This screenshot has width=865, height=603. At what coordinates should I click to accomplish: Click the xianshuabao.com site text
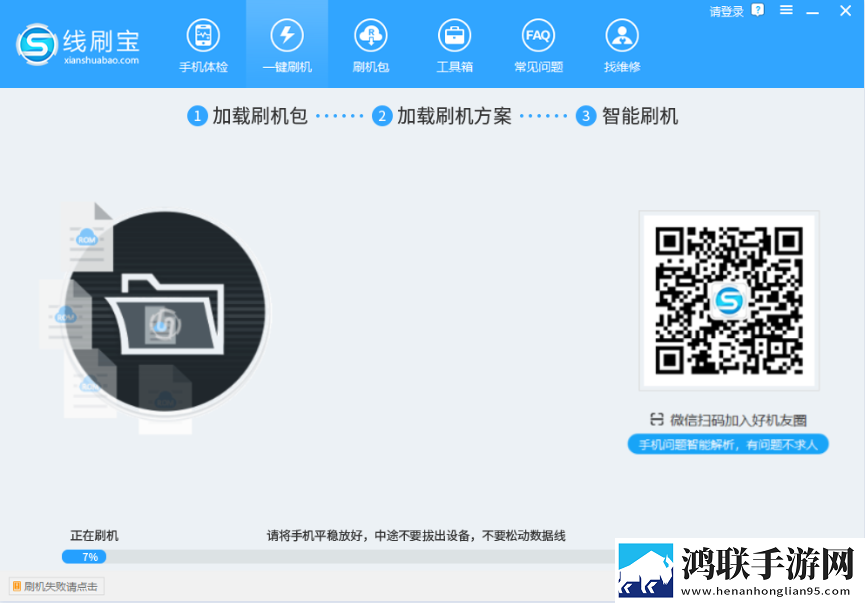click(102, 60)
